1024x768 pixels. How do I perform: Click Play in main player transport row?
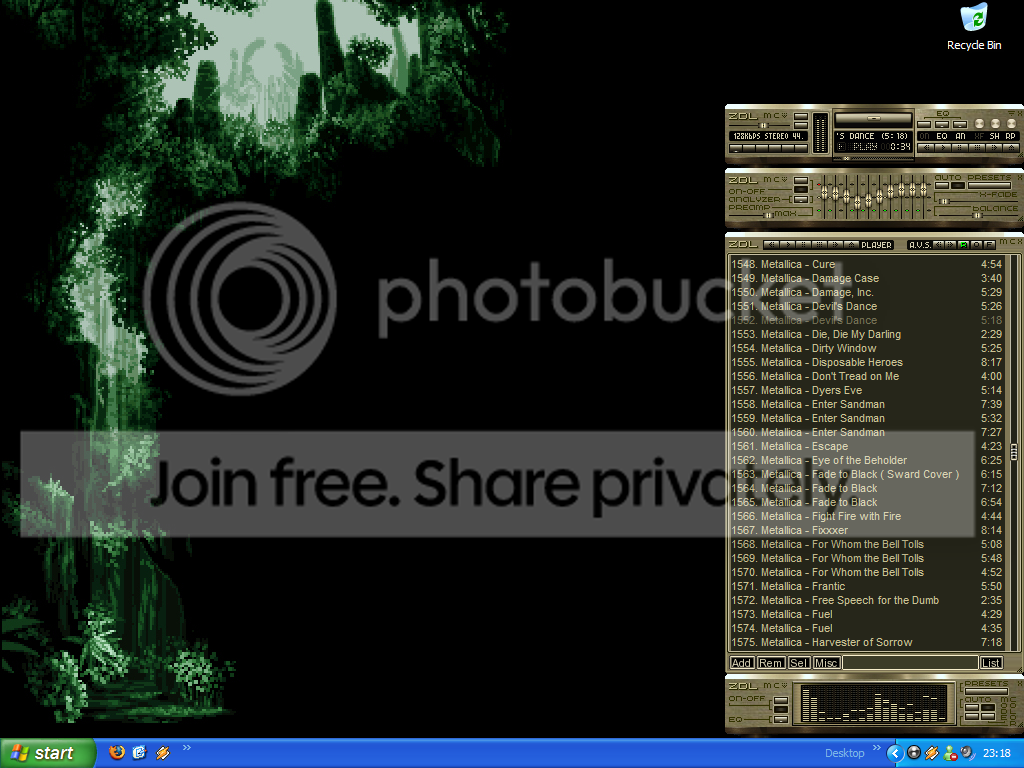943,148
